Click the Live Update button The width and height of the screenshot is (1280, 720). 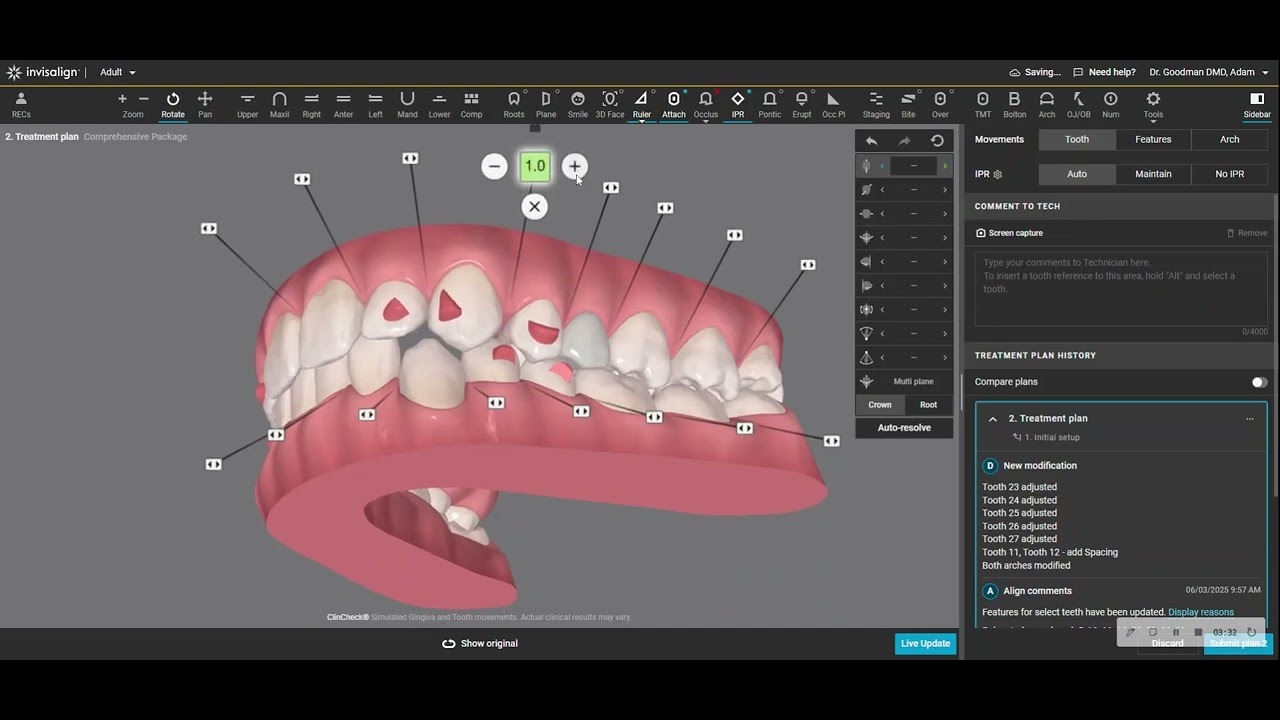[x=925, y=644]
